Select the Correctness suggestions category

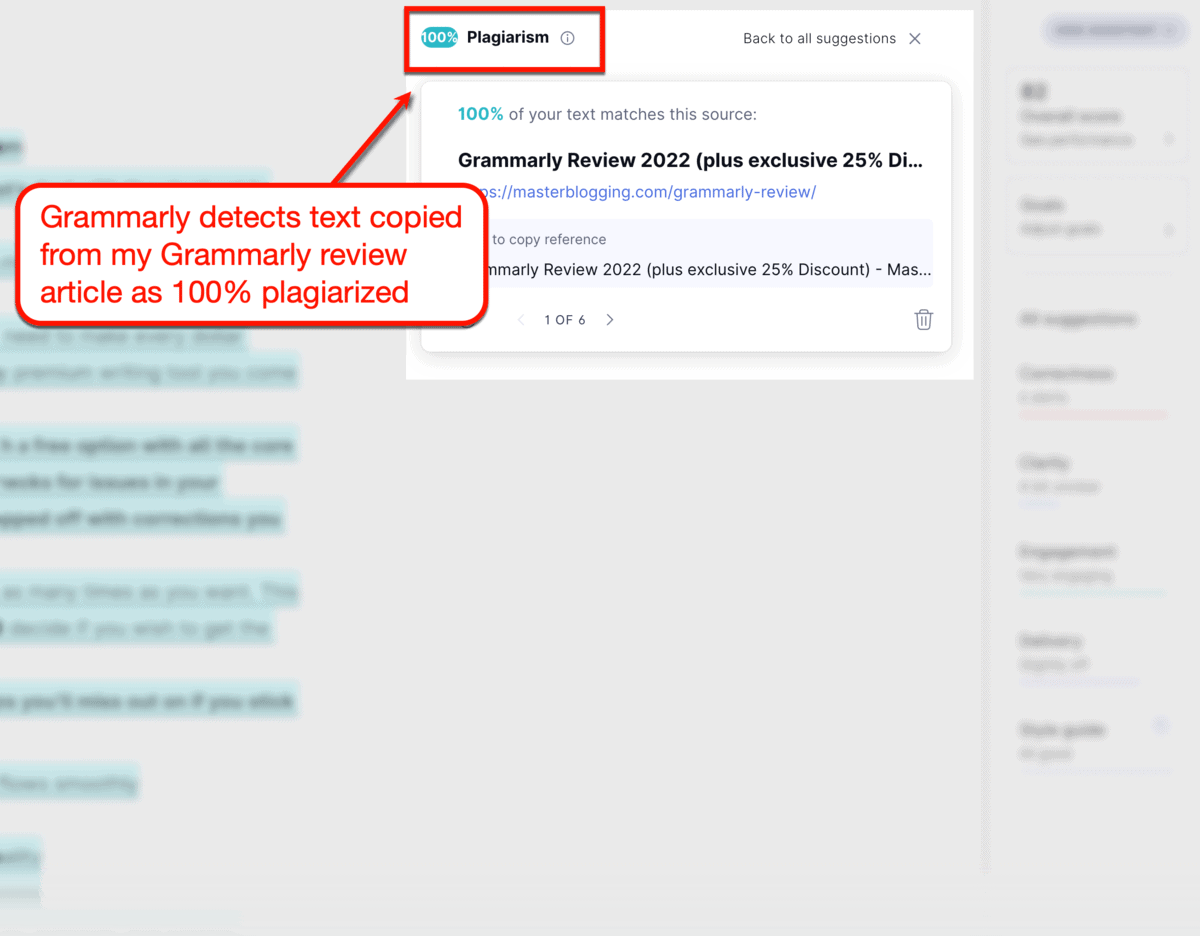[x=1064, y=373]
